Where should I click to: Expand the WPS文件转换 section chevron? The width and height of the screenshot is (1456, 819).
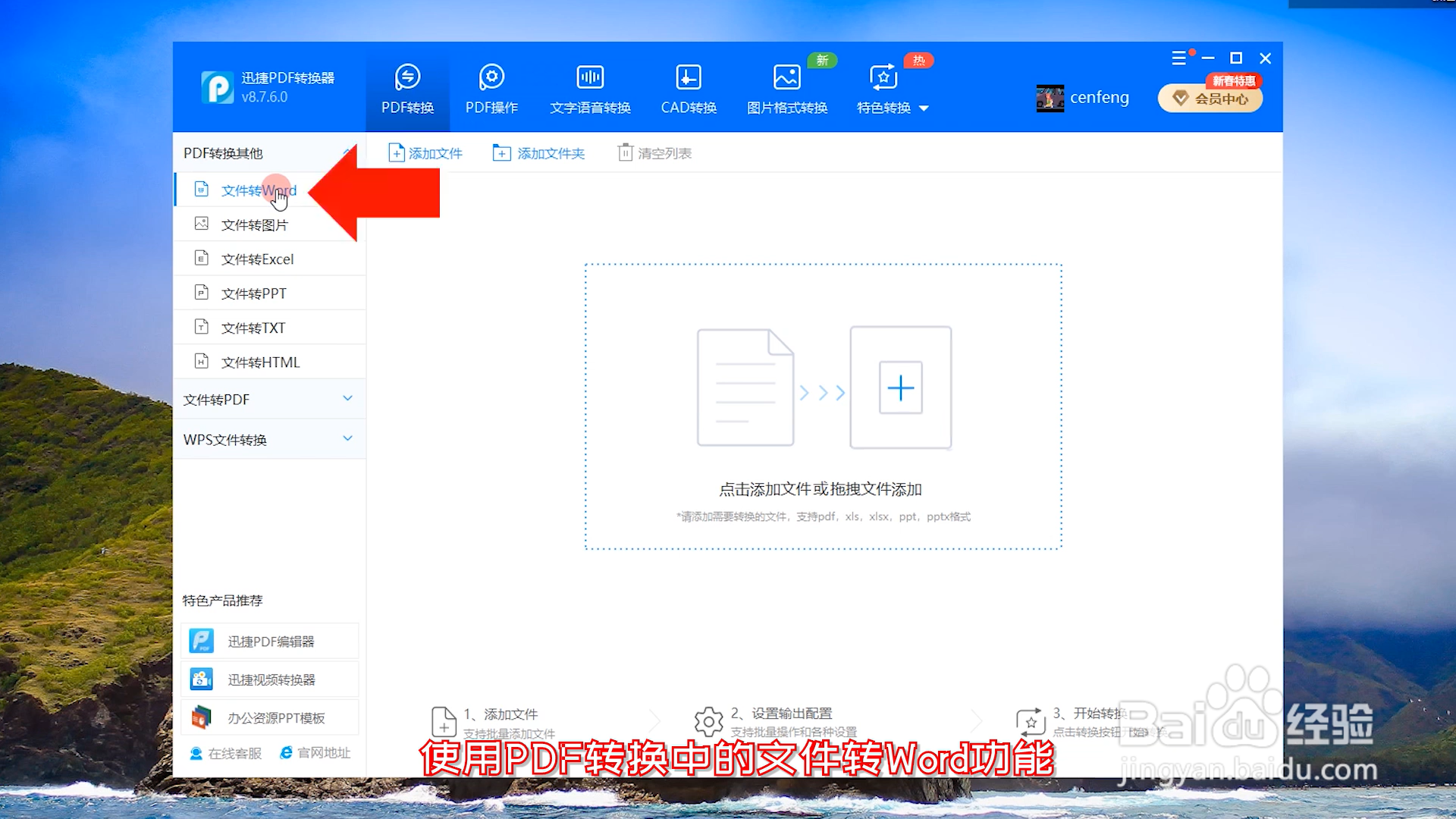tap(347, 438)
